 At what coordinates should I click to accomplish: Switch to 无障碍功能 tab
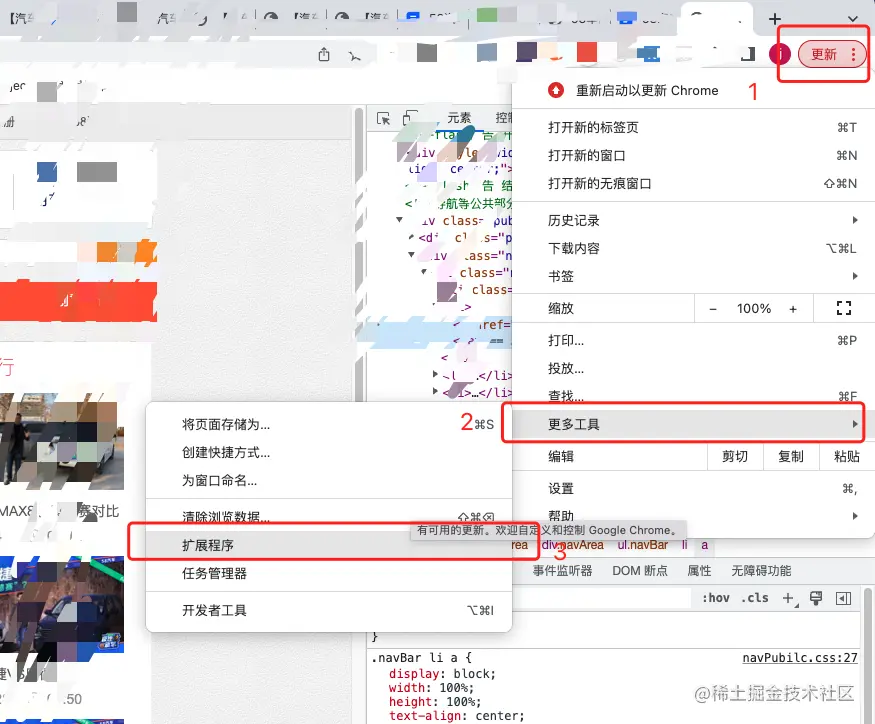(x=761, y=570)
